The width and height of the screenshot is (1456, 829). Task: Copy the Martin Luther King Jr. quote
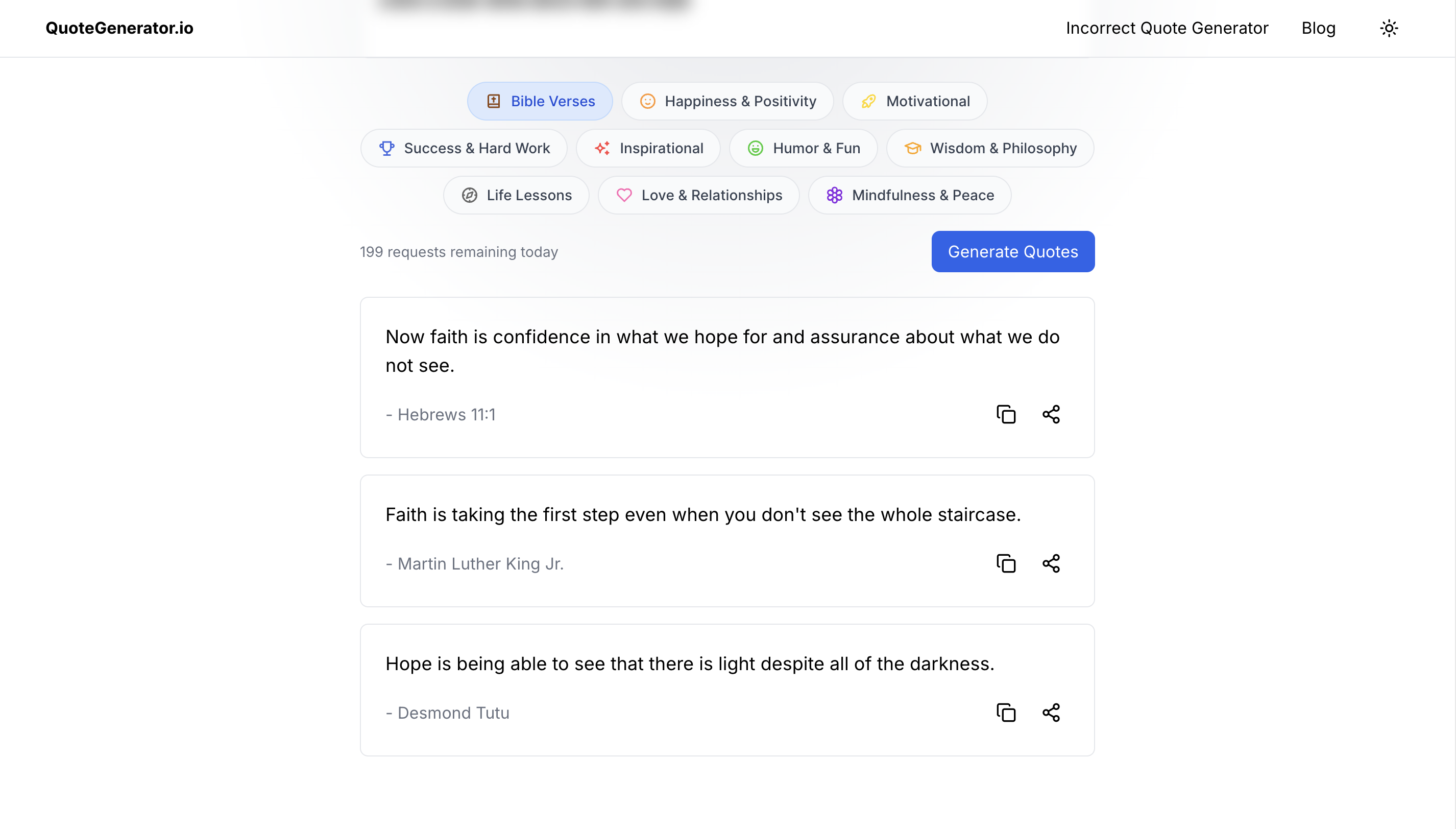pos(1005,564)
